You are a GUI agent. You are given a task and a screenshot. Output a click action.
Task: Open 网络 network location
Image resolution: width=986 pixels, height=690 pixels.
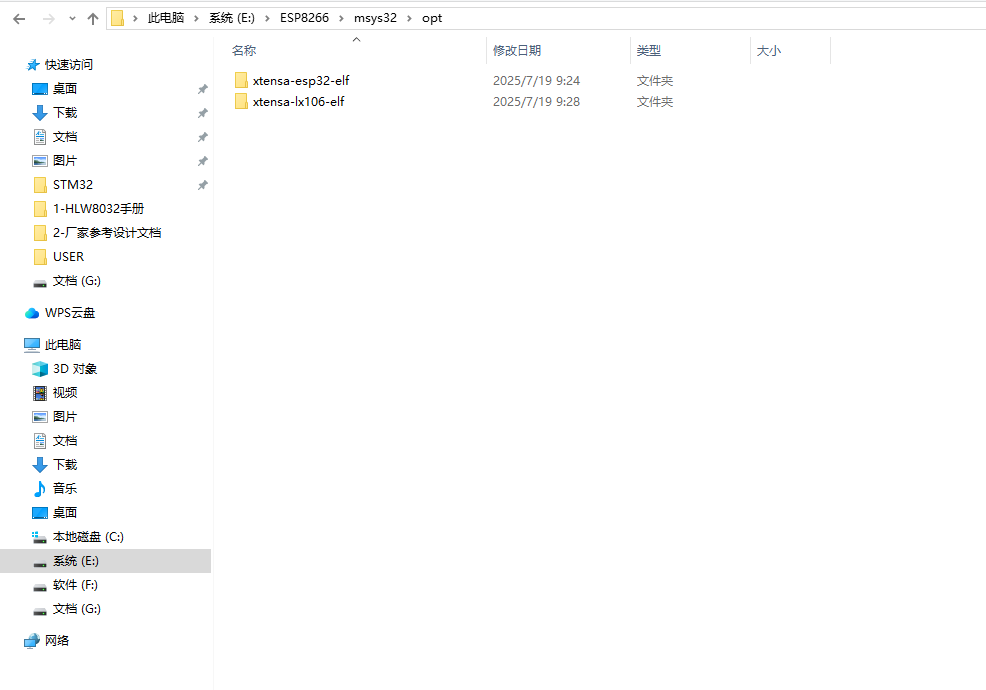(x=57, y=641)
